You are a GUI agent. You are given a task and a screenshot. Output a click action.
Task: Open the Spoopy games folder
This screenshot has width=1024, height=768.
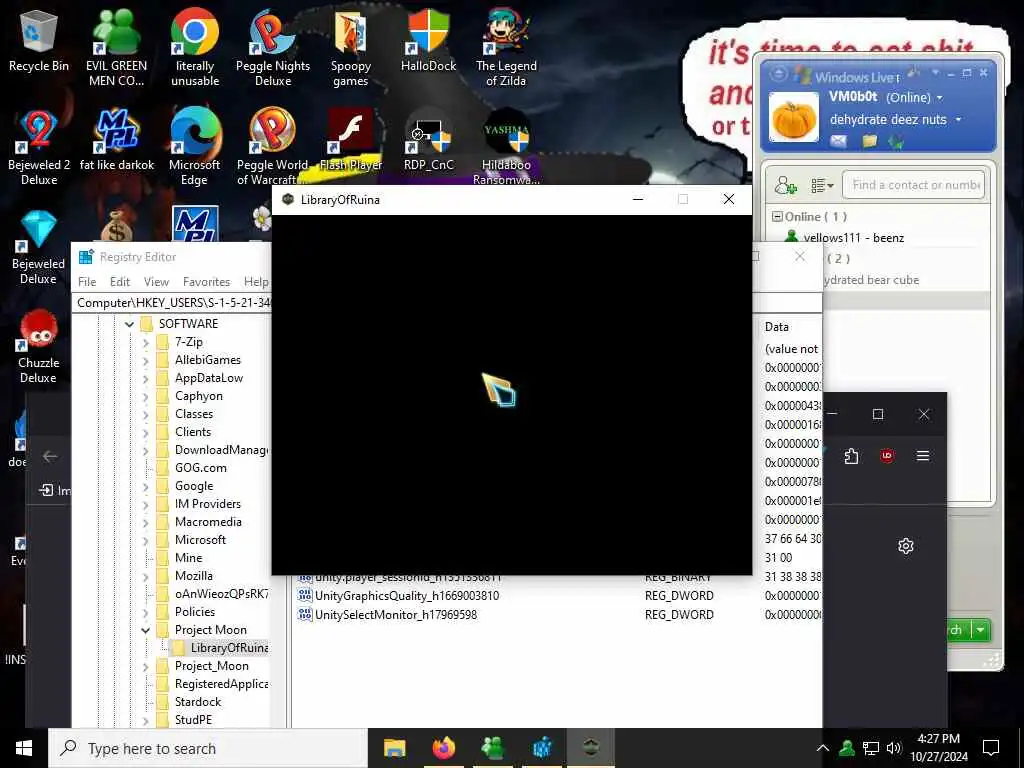pos(351,47)
